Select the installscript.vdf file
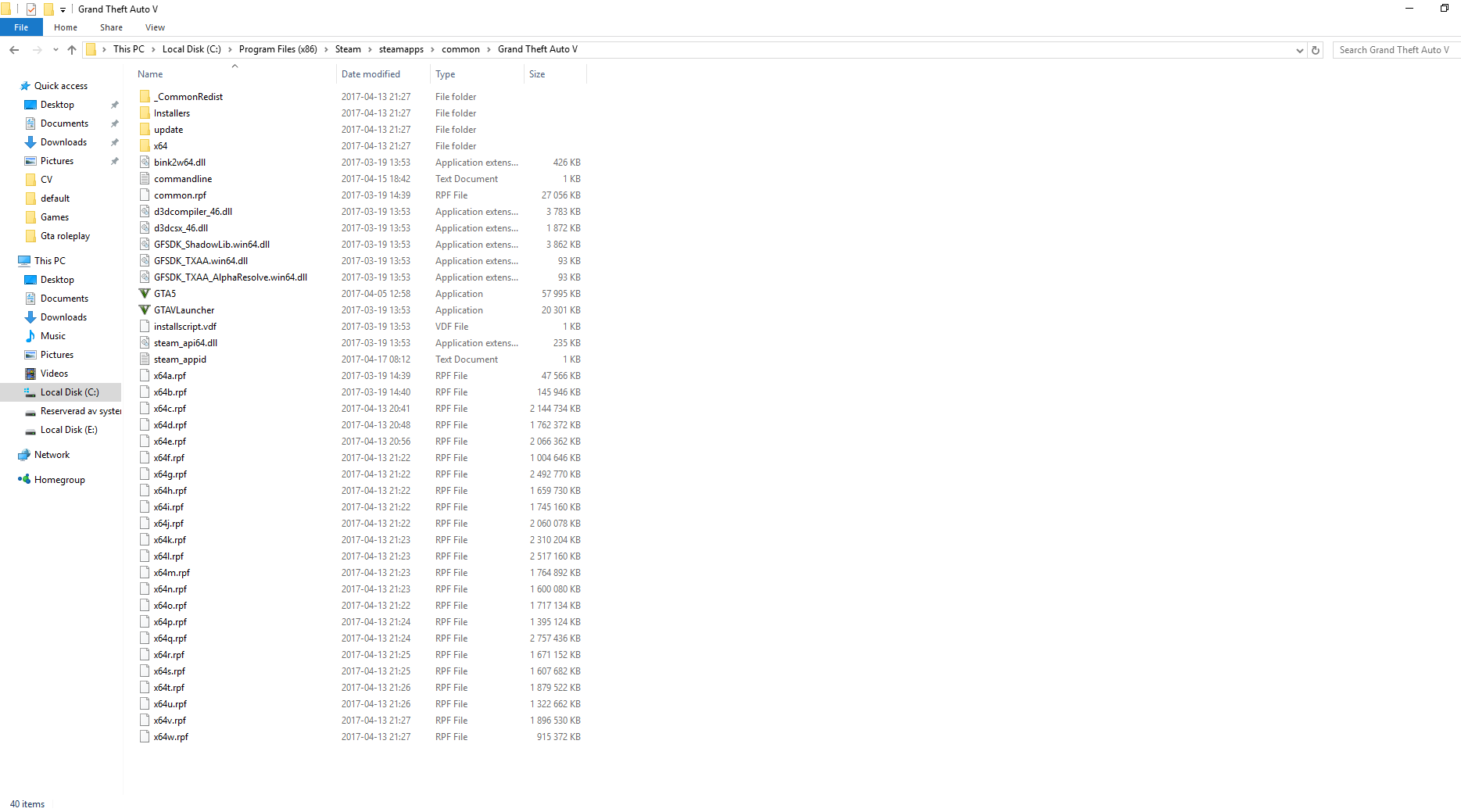 [184, 327]
